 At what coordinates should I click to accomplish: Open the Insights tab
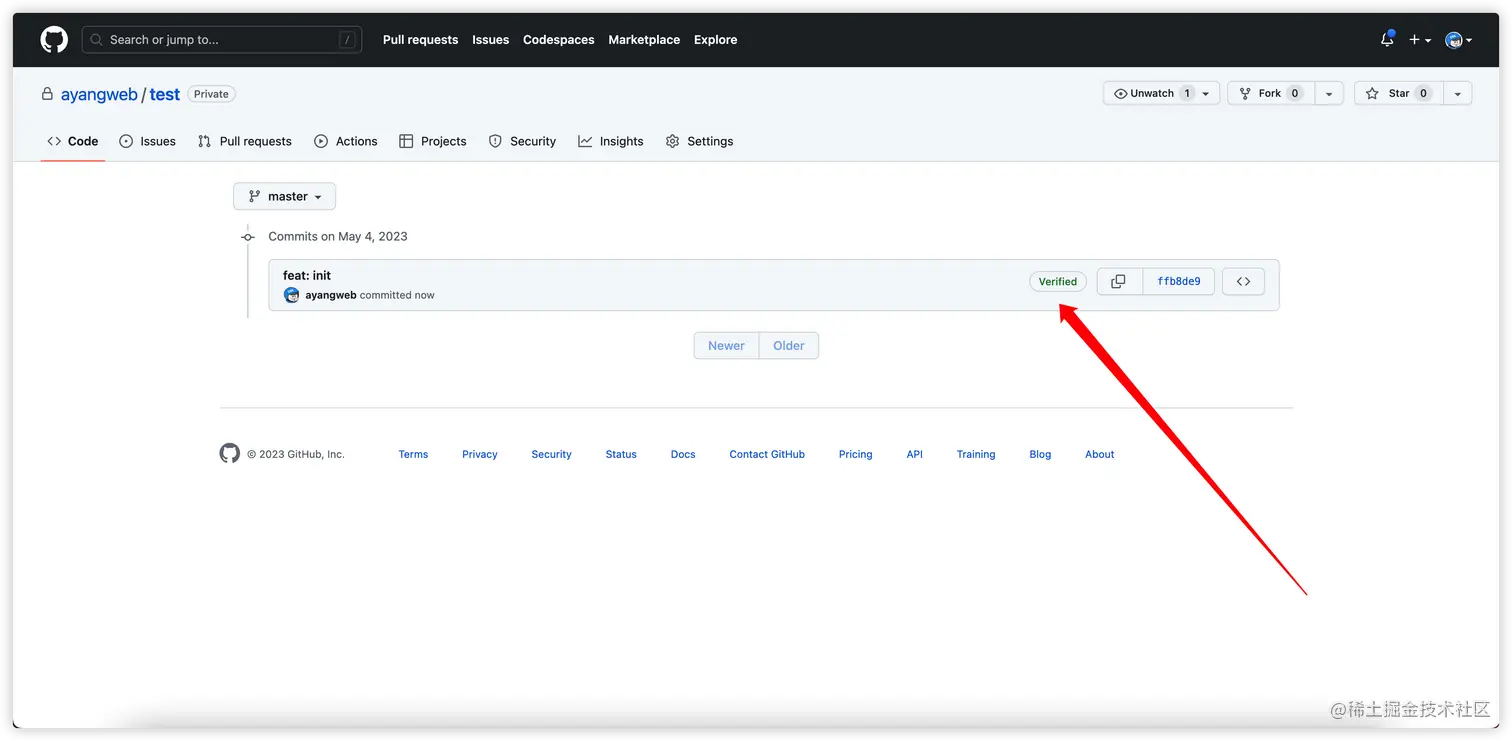(611, 142)
